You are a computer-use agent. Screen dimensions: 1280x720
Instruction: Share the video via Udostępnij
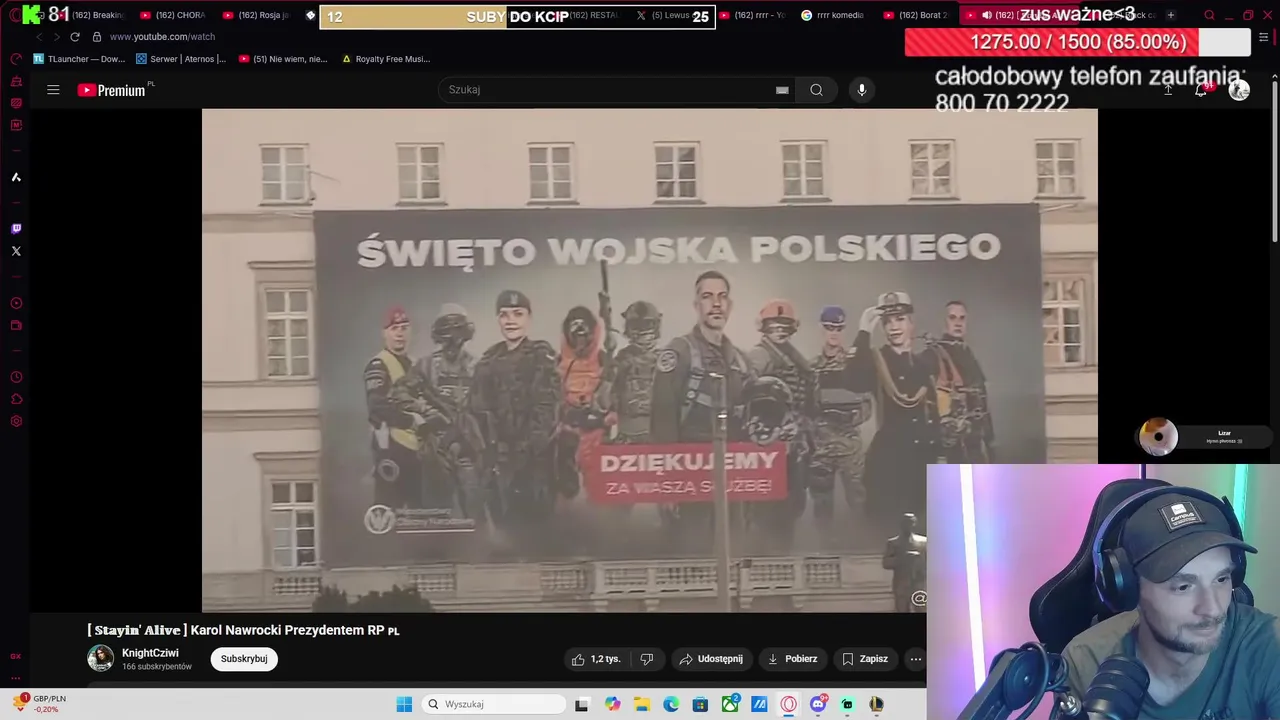711,659
